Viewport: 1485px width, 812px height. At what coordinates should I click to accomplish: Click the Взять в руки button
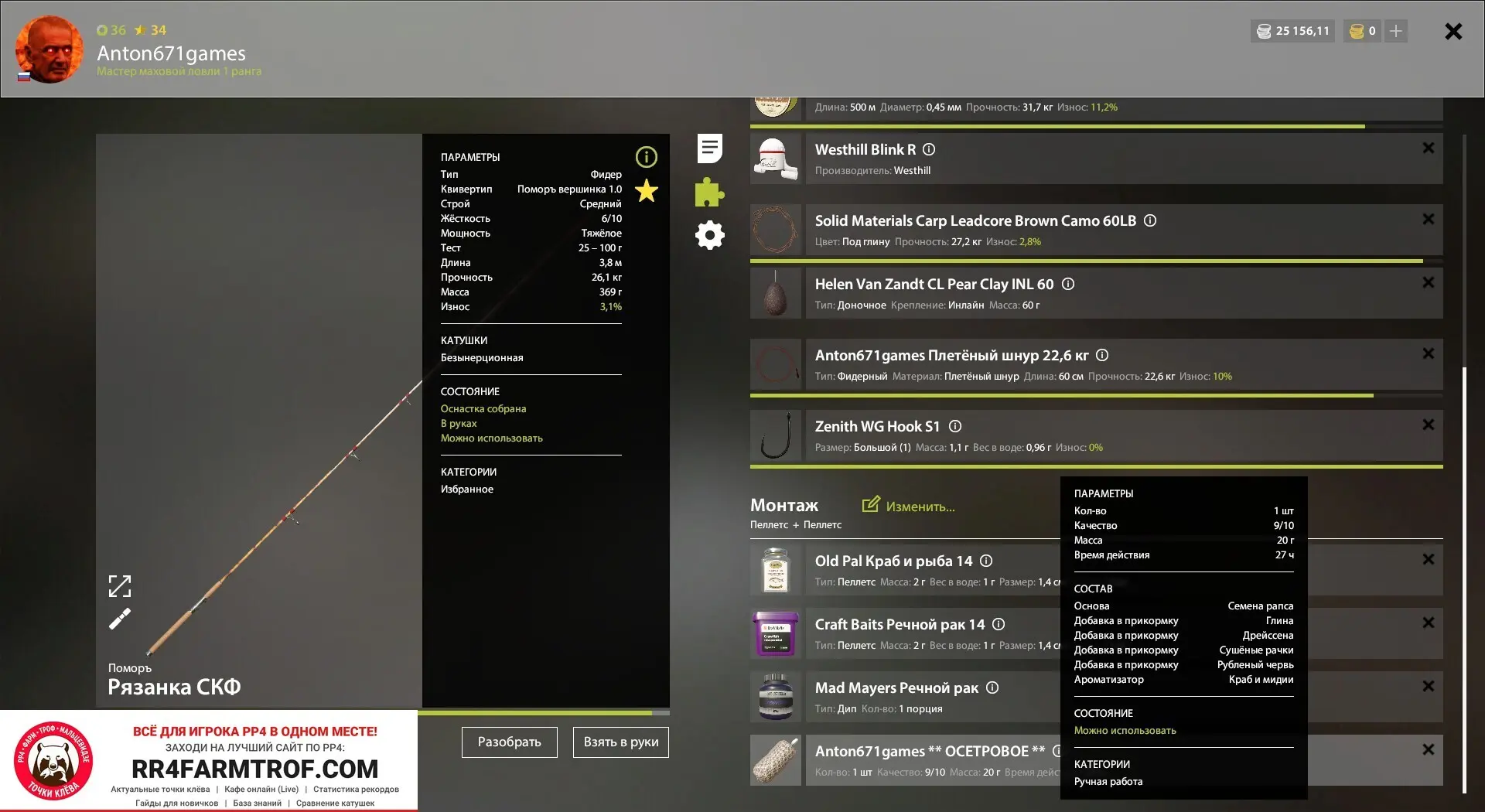tap(621, 742)
